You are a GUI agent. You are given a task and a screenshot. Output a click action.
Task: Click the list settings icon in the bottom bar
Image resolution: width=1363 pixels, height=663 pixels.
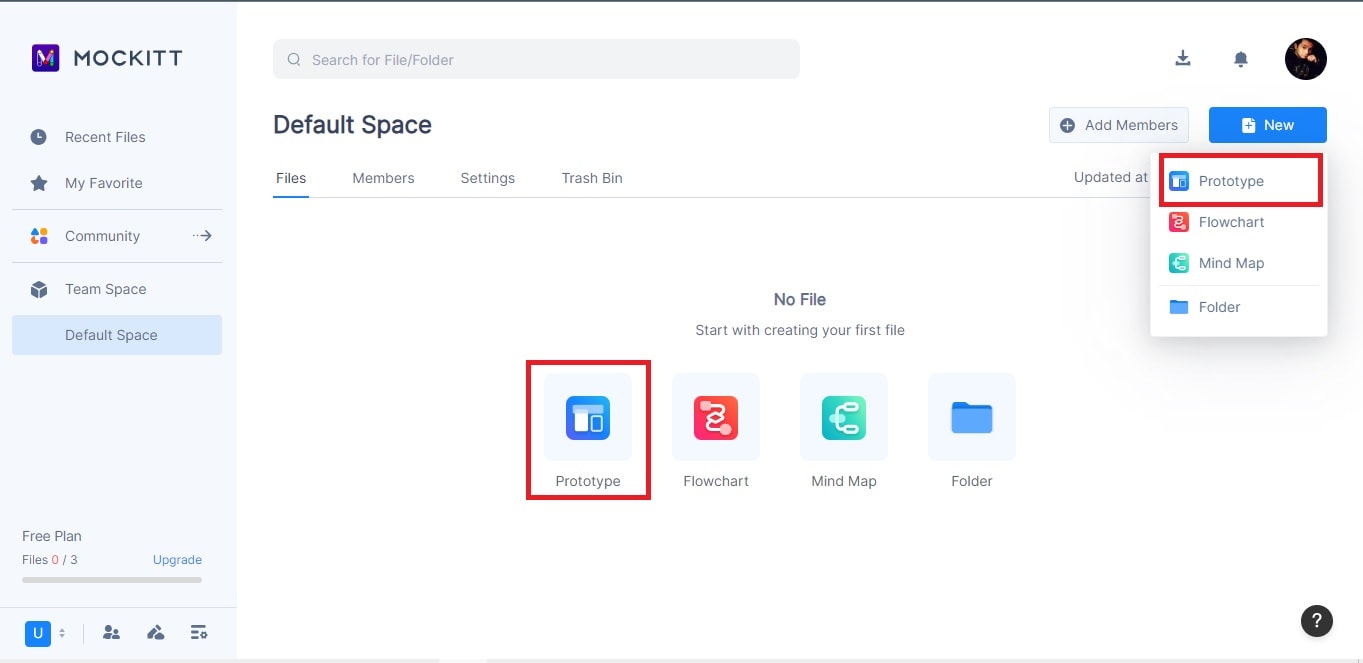click(199, 633)
